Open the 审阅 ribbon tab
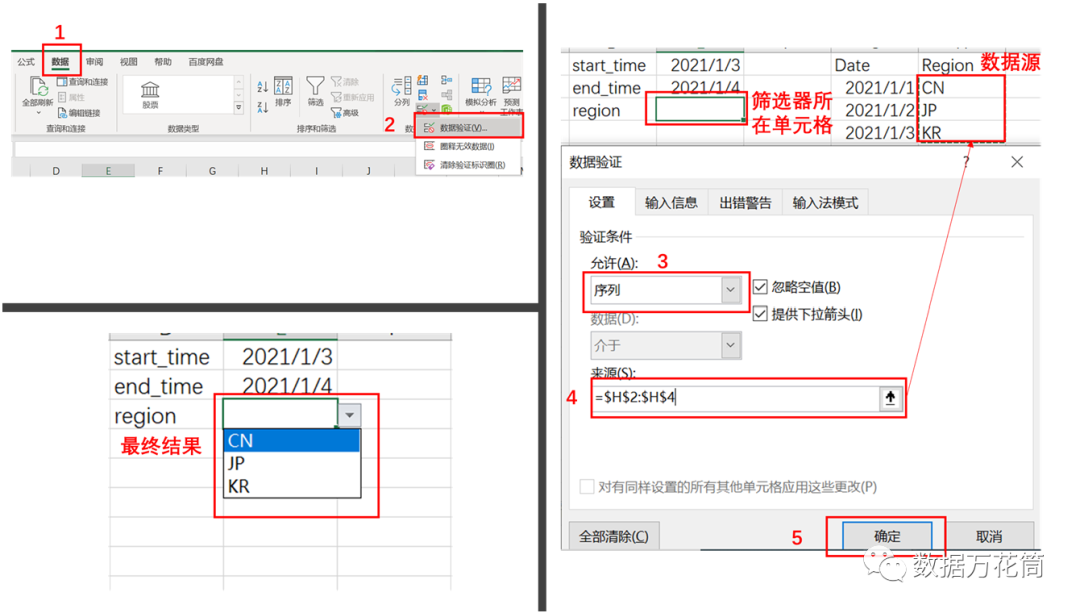Screen dimensions: 1080x613 pyautogui.click(x=94, y=62)
